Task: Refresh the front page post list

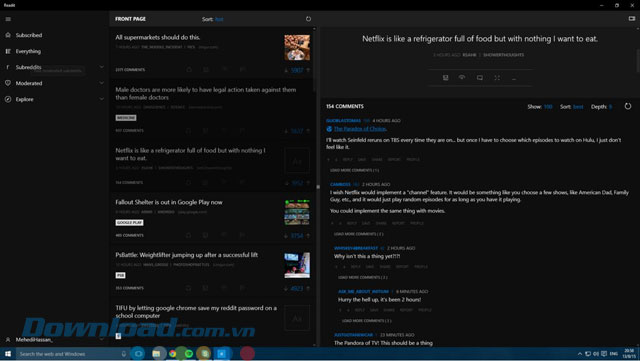Action: 308,19
